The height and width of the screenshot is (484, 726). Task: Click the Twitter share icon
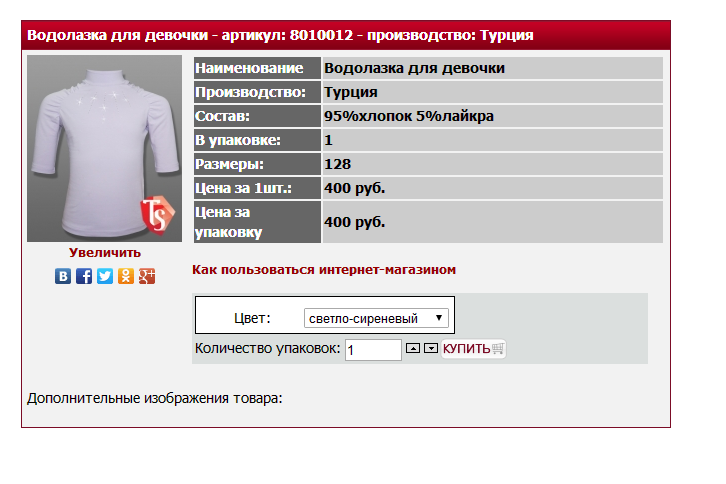point(105,276)
